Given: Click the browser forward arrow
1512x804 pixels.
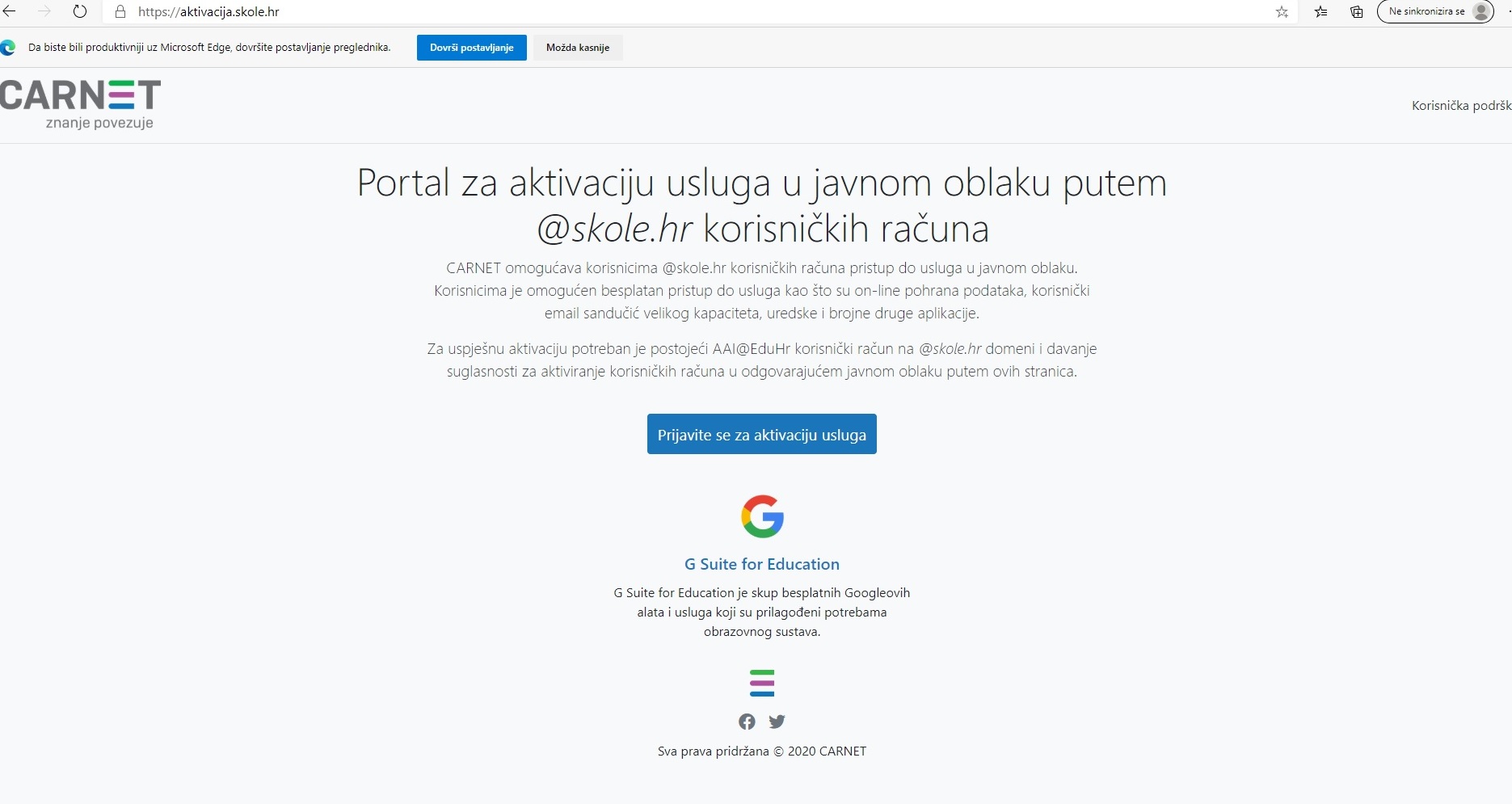Looking at the screenshot, I should click(44, 11).
